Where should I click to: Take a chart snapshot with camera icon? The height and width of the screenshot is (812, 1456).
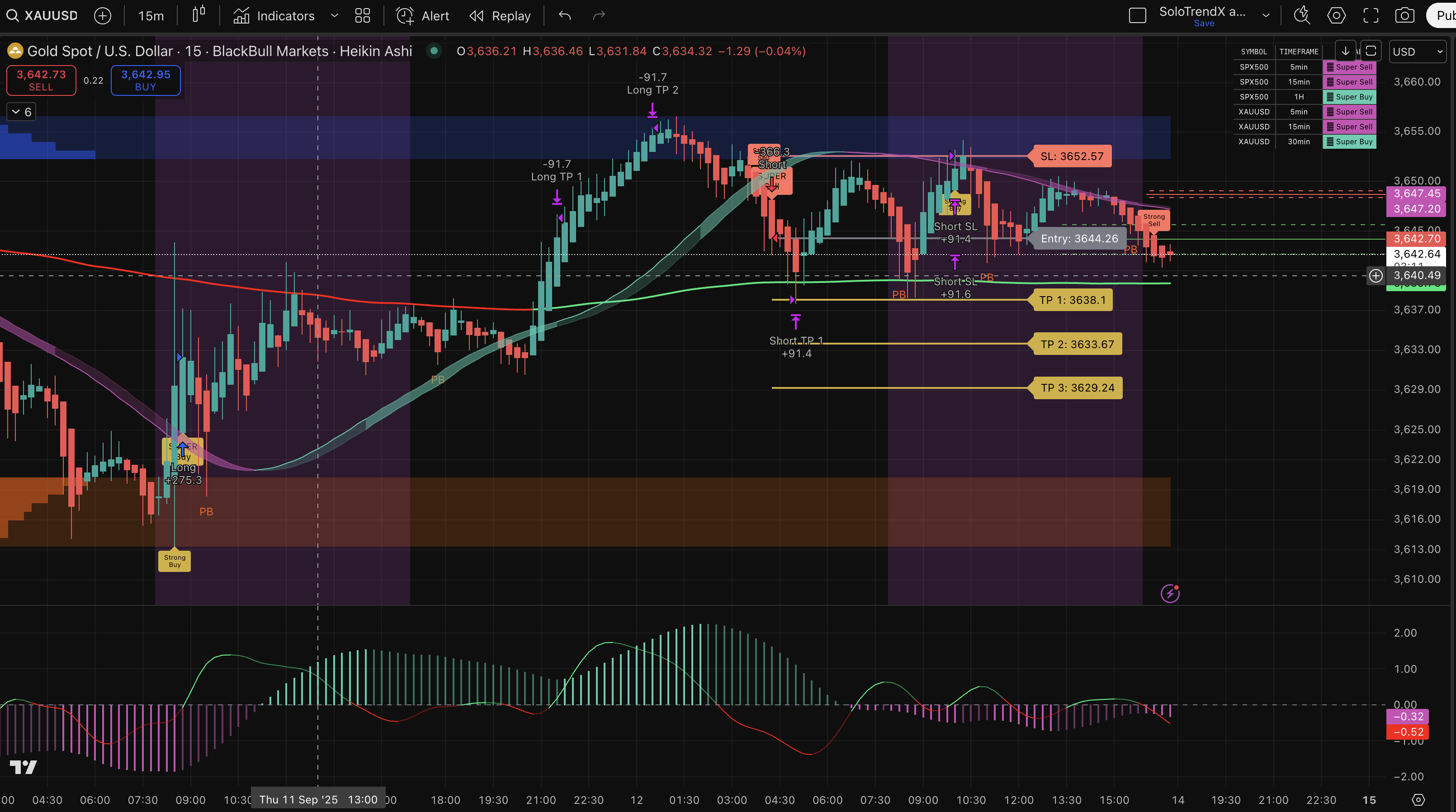point(1404,15)
